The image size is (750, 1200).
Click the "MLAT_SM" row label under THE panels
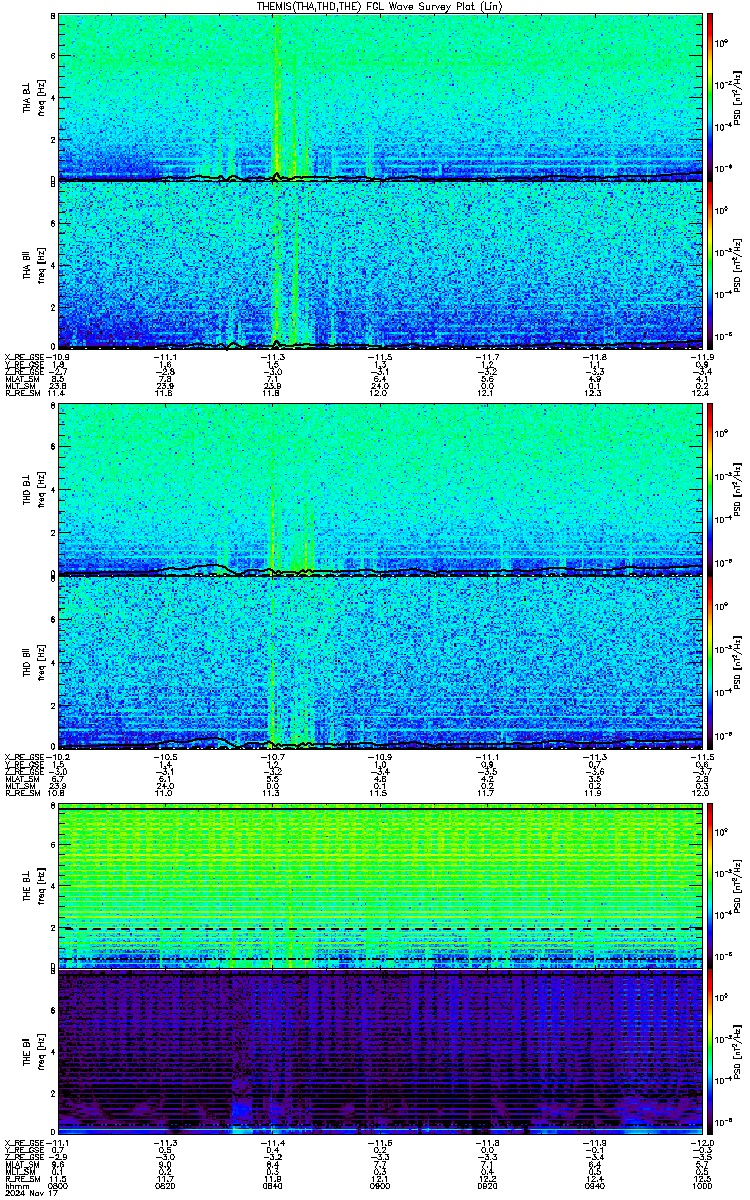tap(21, 1165)
